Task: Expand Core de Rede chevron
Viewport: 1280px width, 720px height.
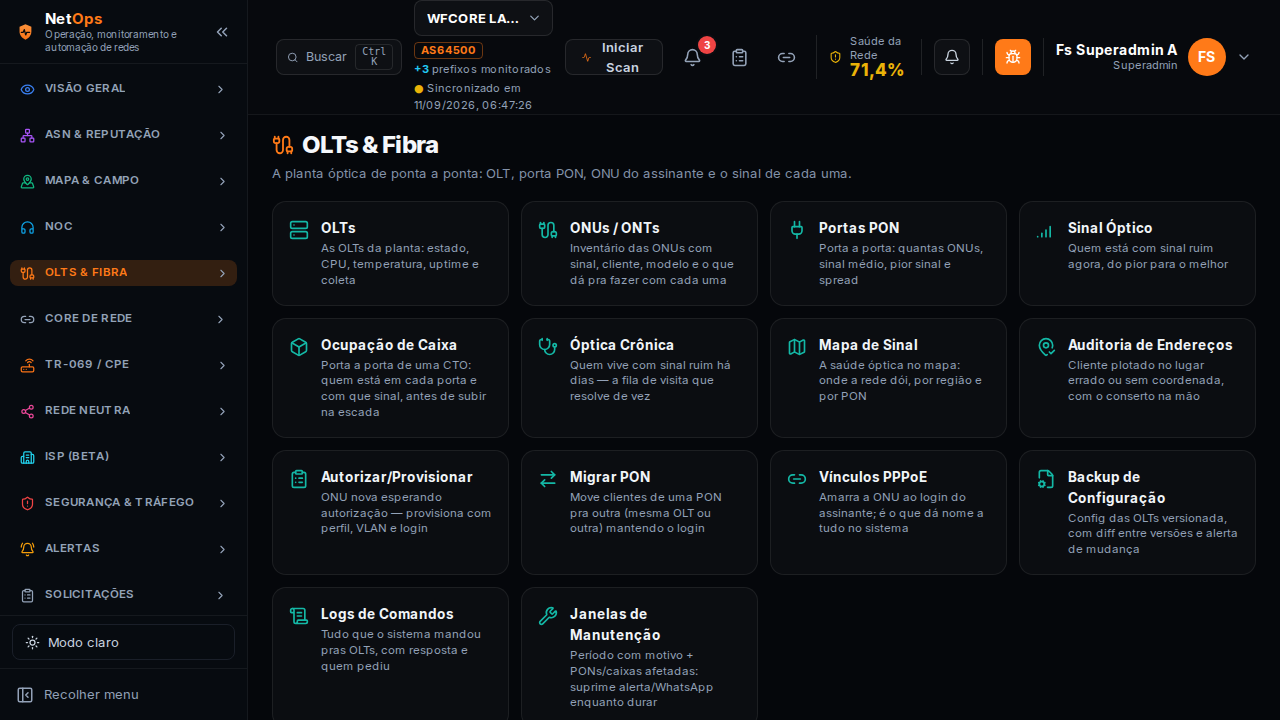Action: pyautogui.click(x=221, y=319)
